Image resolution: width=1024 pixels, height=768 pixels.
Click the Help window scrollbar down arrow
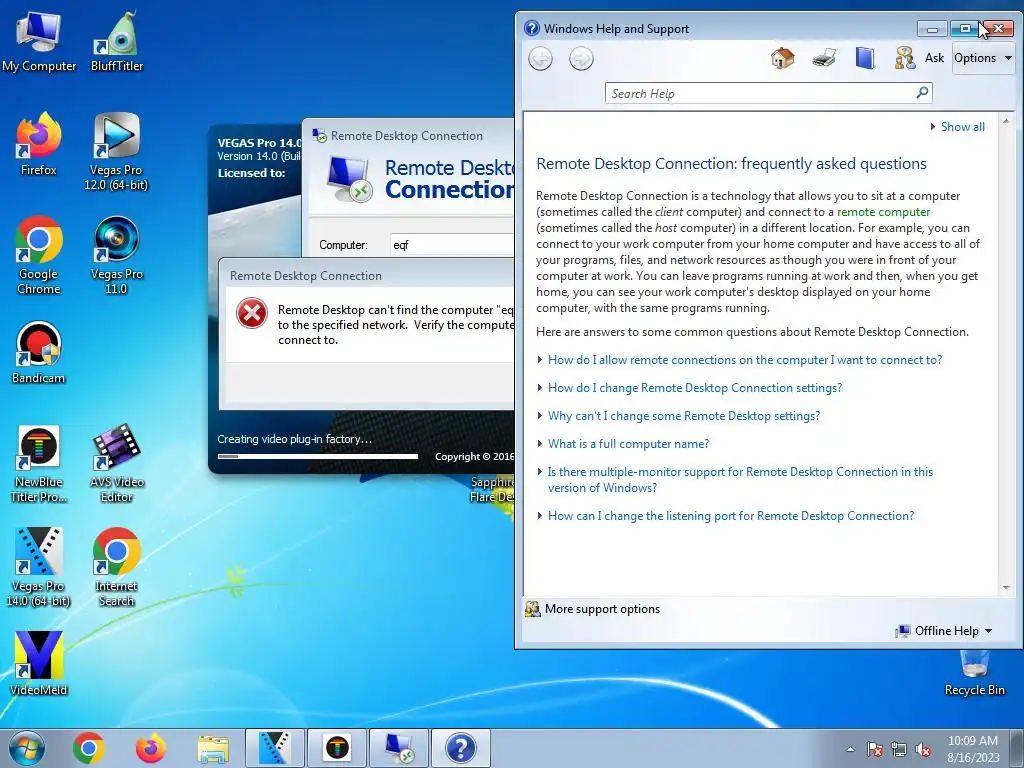(1006, 588)
